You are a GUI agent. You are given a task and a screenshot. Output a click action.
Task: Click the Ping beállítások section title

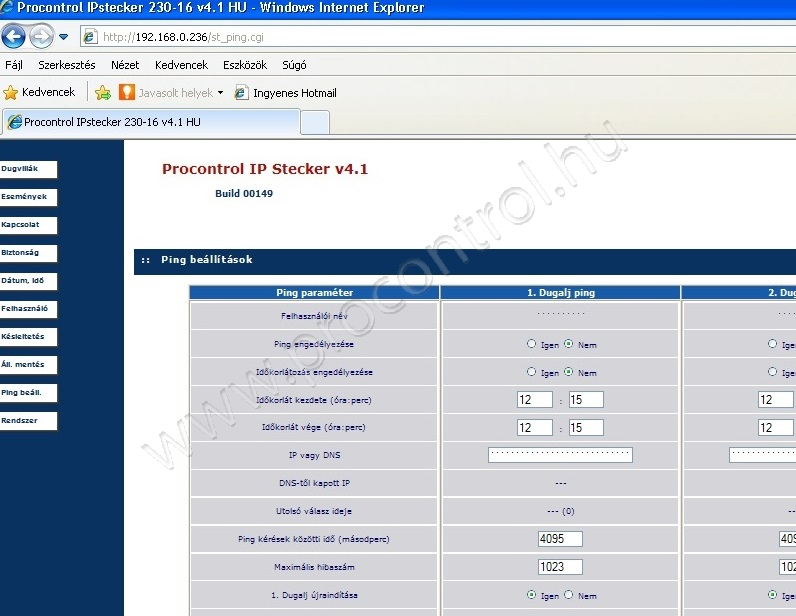point(207,260)
